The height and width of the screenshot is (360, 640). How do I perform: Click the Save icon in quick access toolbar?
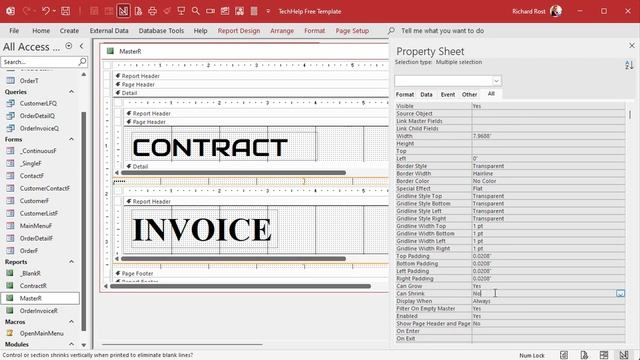[x=65, y=11]
